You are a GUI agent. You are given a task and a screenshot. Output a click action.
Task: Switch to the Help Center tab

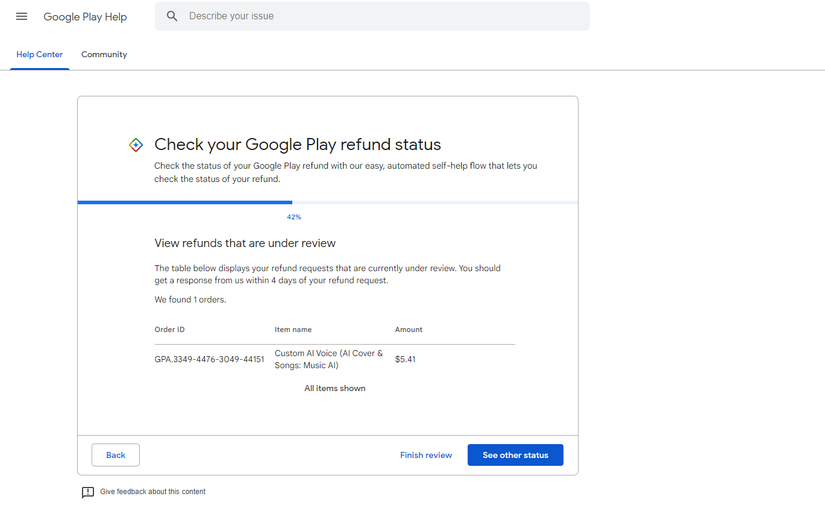[x=39, y=54]
